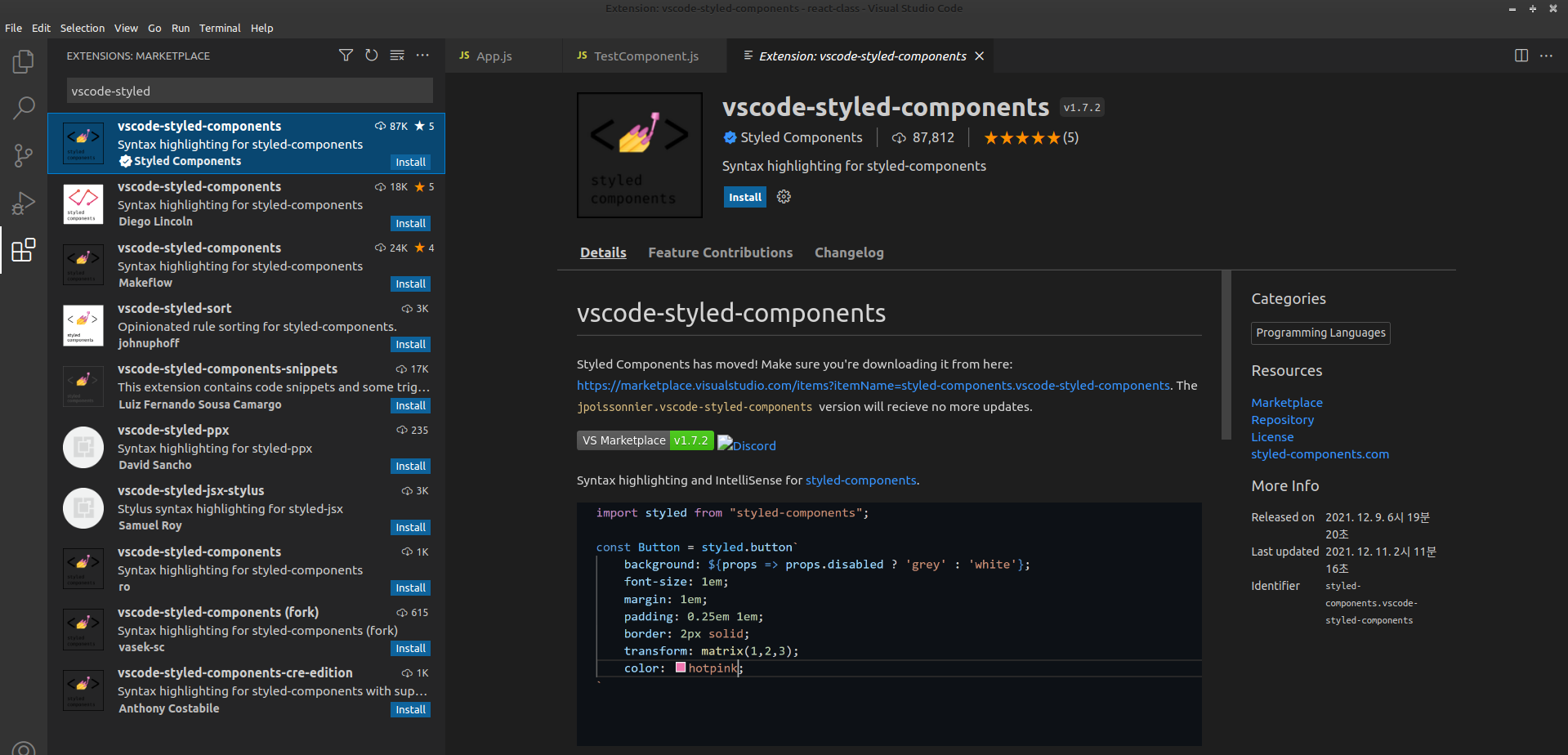This screenshot has width=1568, height=755.
Task: Click the hotpink color swatch in code sample
Action: 680,668
